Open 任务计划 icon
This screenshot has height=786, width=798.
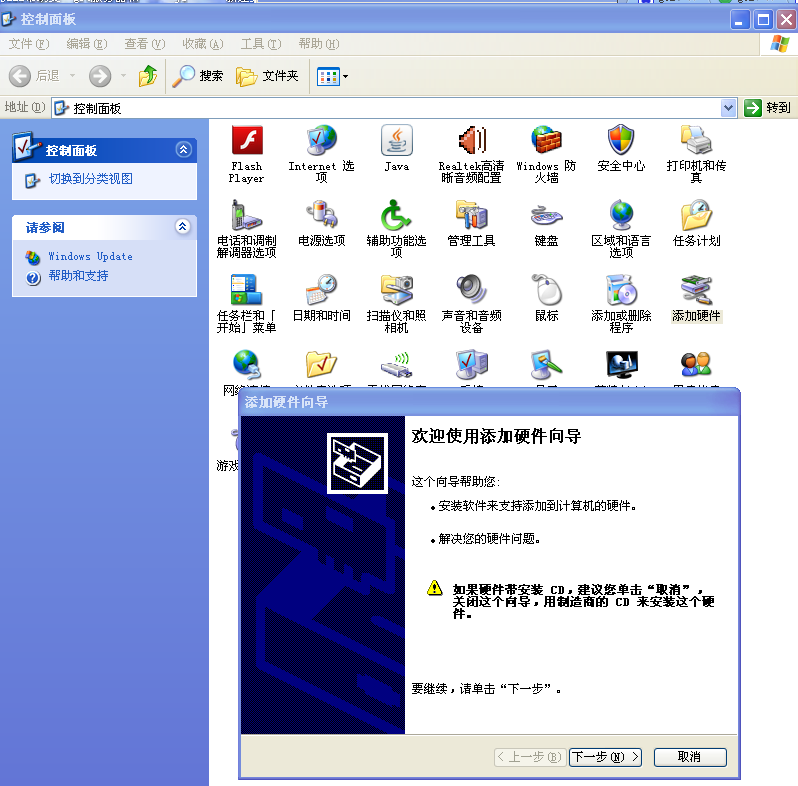(x=696, y=215)
